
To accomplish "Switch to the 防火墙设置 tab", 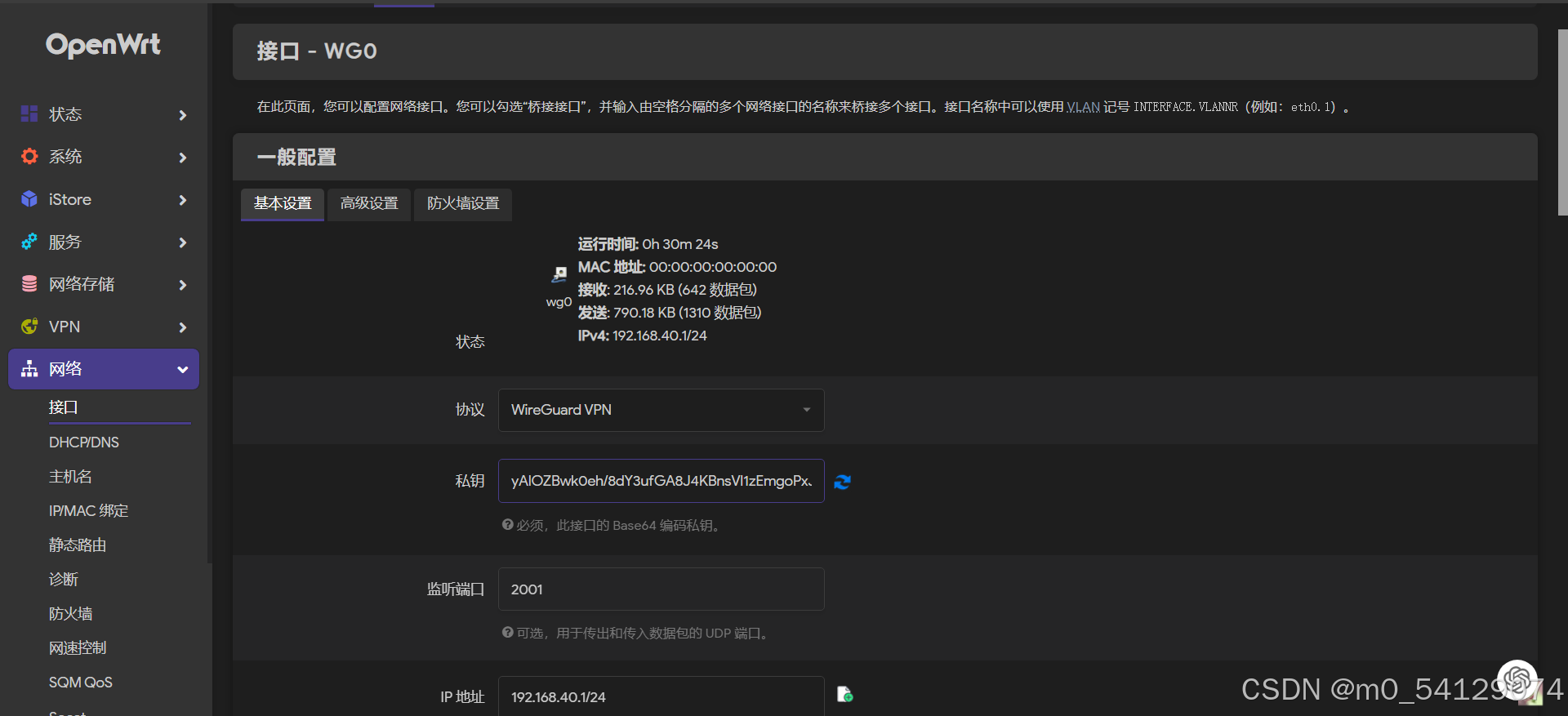I will pos(463,203).
